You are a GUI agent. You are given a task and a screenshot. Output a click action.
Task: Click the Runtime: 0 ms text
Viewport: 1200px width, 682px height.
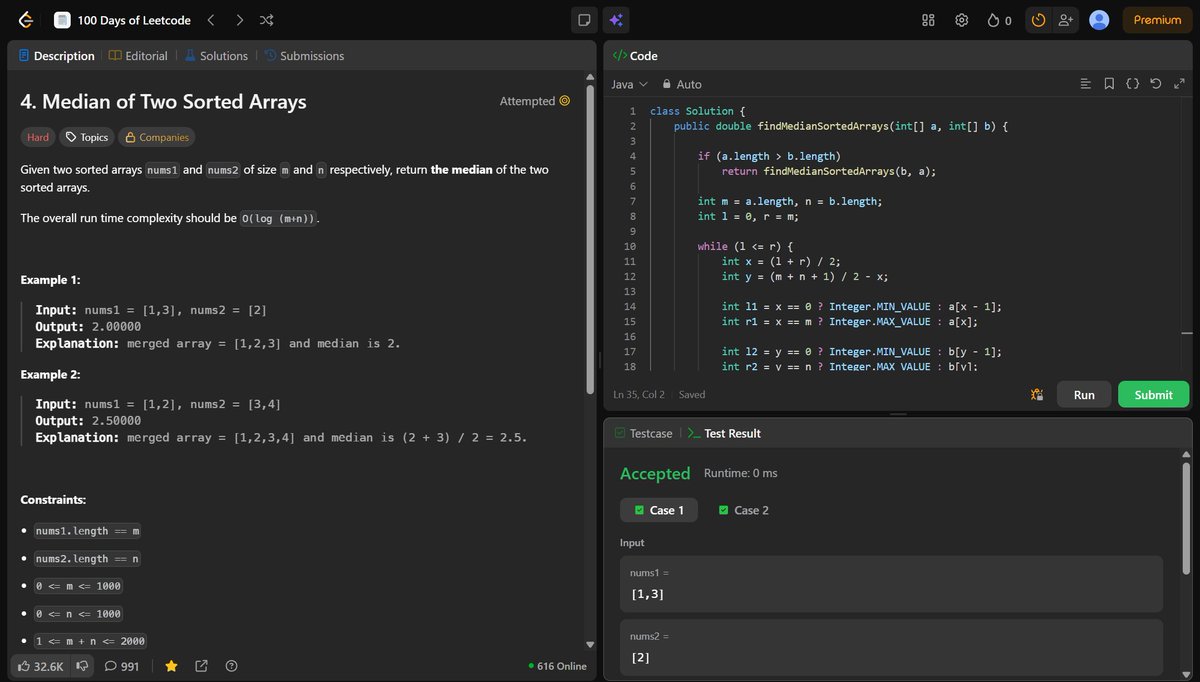click(x=741, y=473)
